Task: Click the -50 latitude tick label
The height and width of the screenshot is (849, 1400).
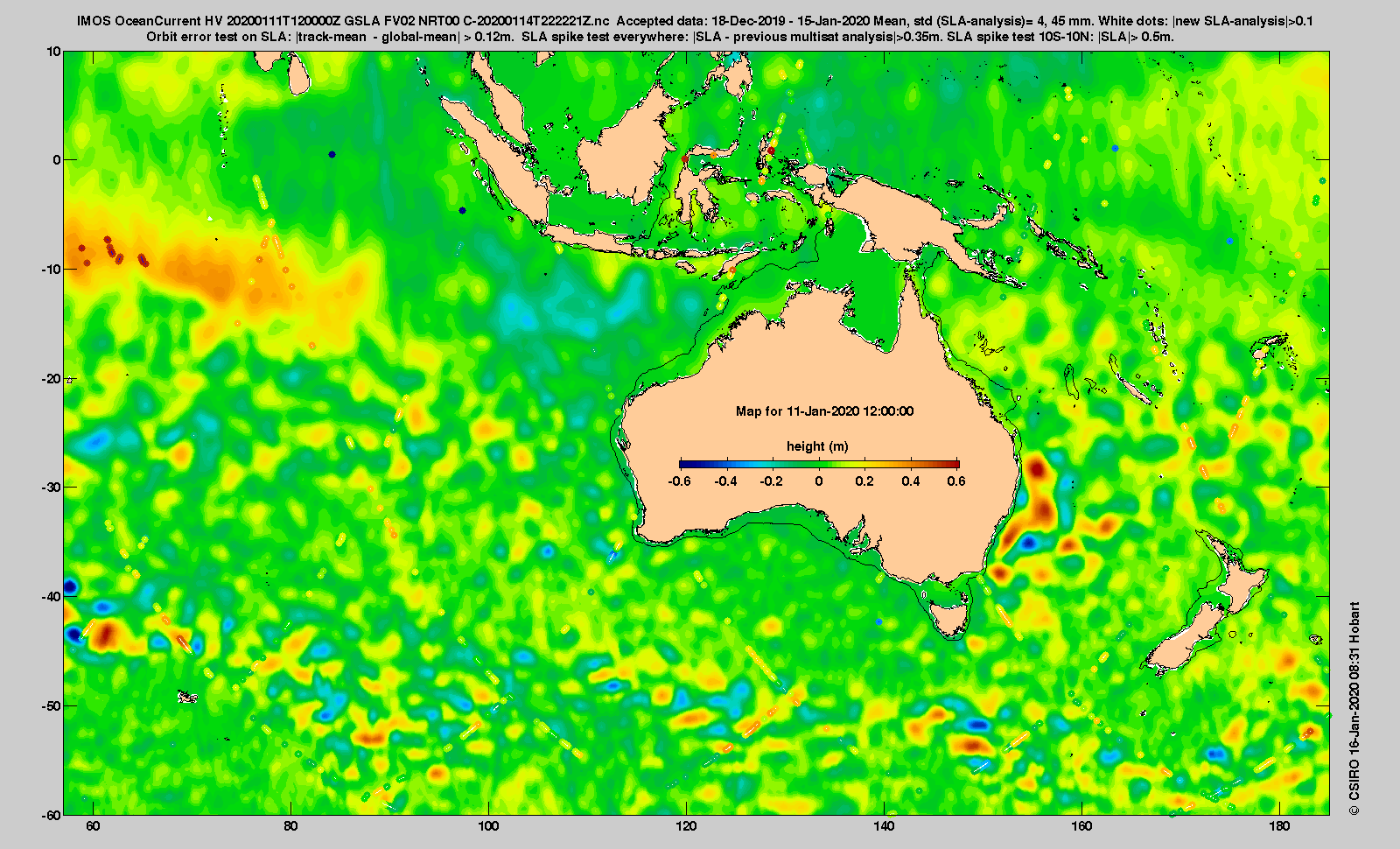Action: click(52, 705)
